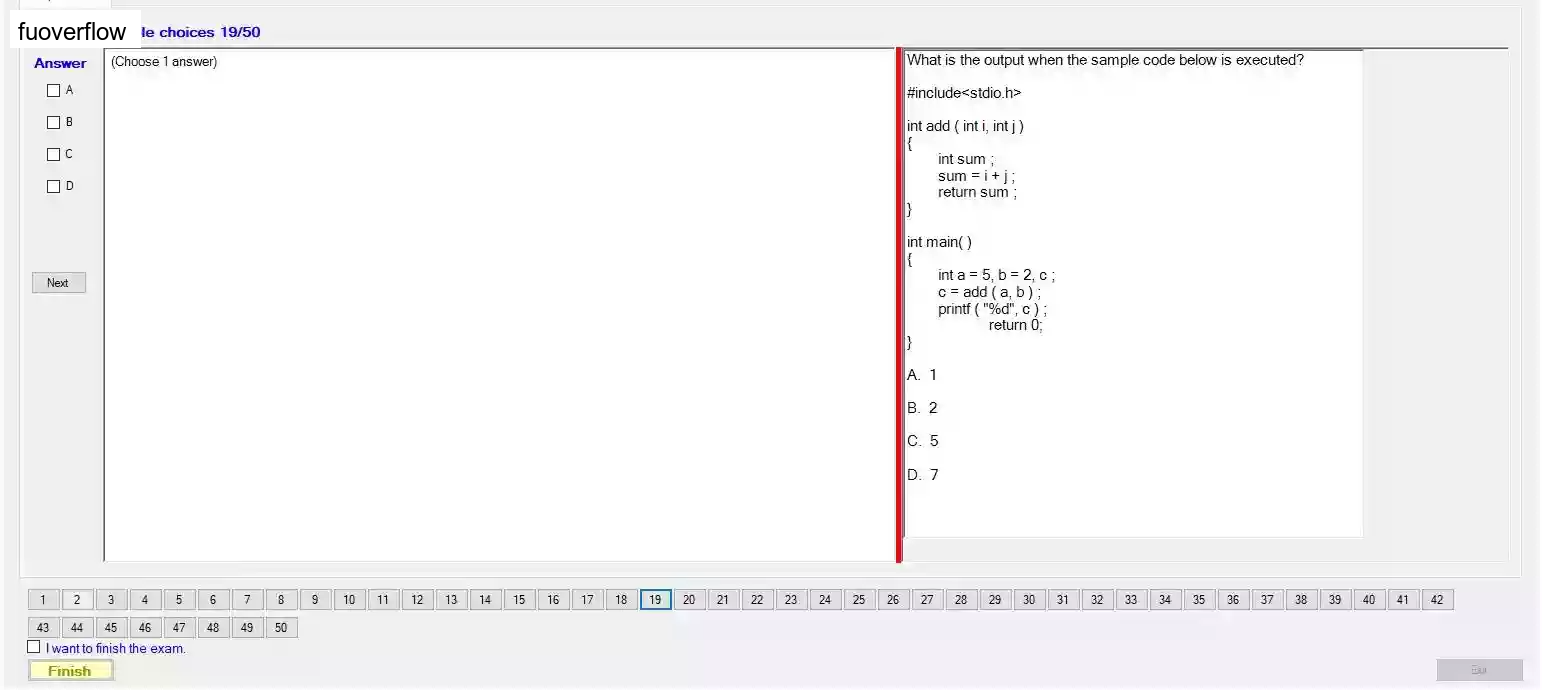Go to question 2
This screenshot has width=1542, height=690.
click(77, 600)
